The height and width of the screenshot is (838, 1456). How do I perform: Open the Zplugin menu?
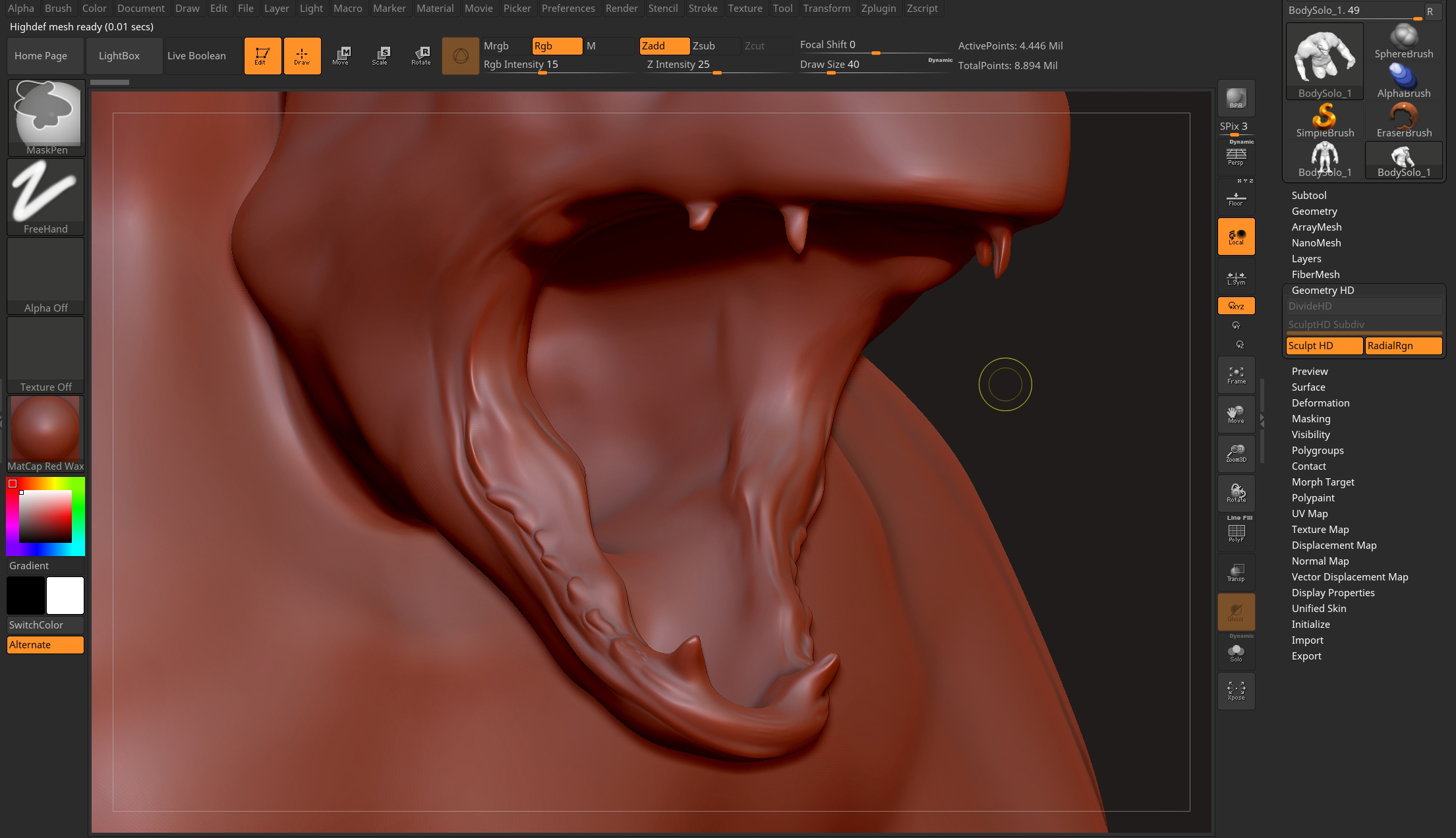[879, 9]
